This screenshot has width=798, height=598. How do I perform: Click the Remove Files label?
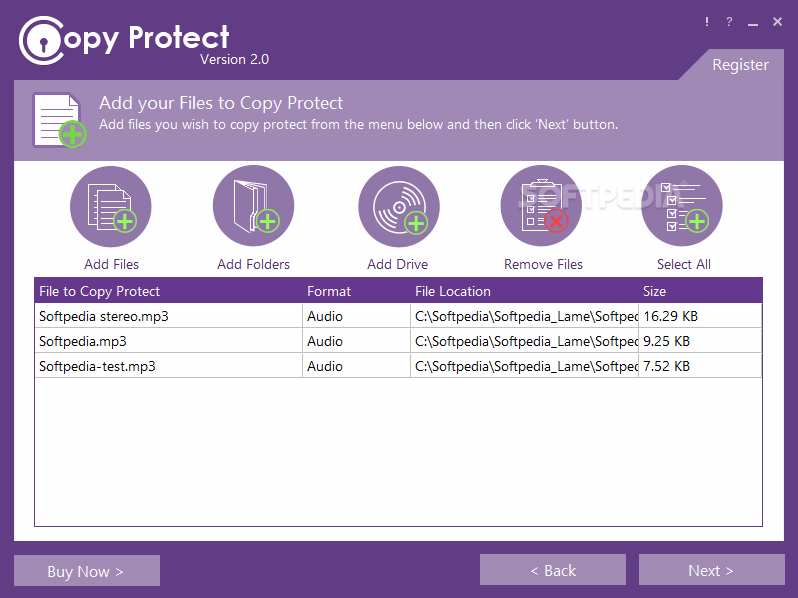(x=543, y=264)
